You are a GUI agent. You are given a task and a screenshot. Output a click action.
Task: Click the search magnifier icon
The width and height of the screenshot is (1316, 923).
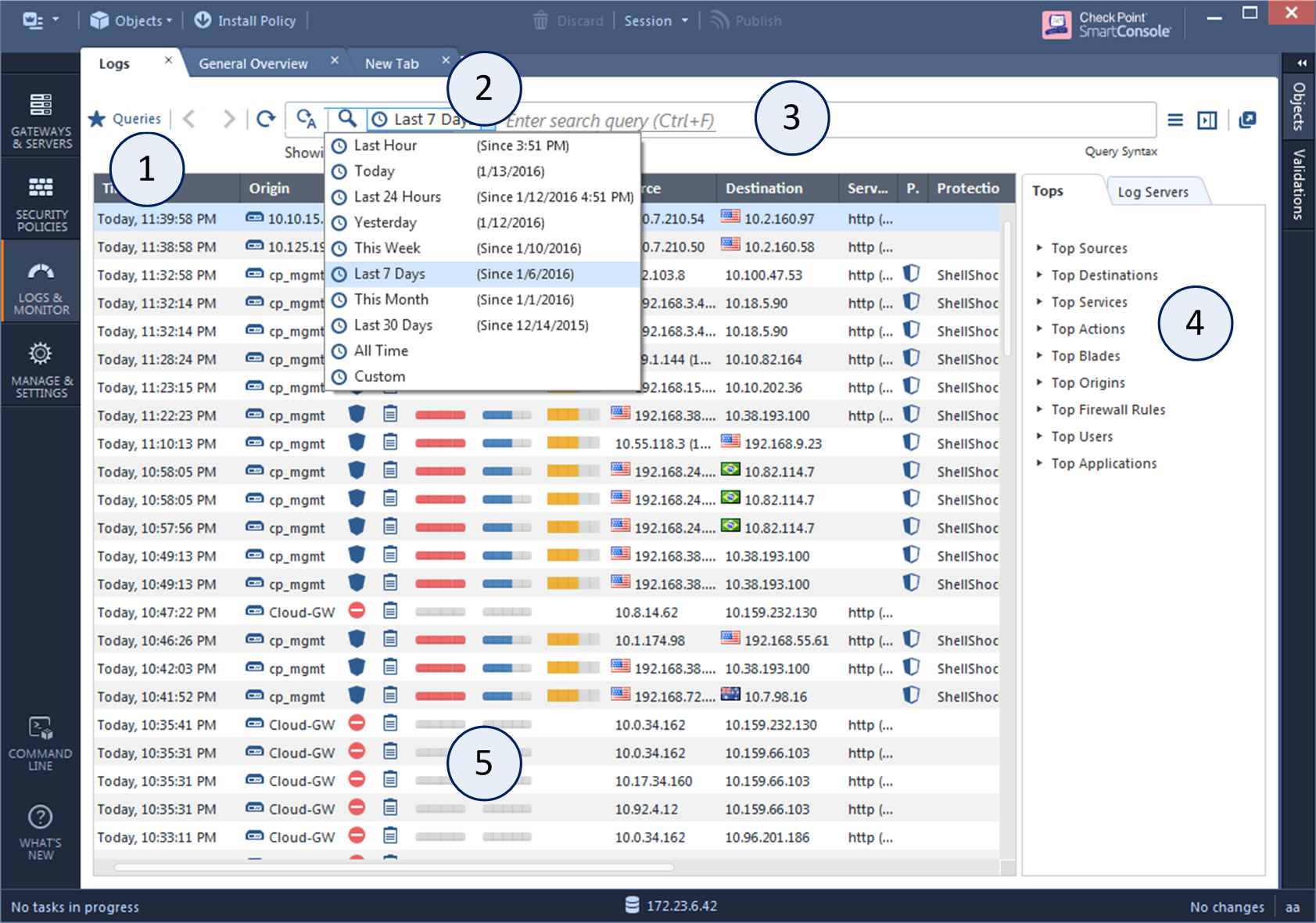coord(347,119)
